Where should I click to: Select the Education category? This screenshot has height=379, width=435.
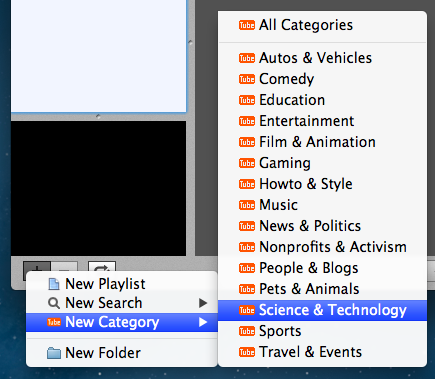click(x=322, y=100)
